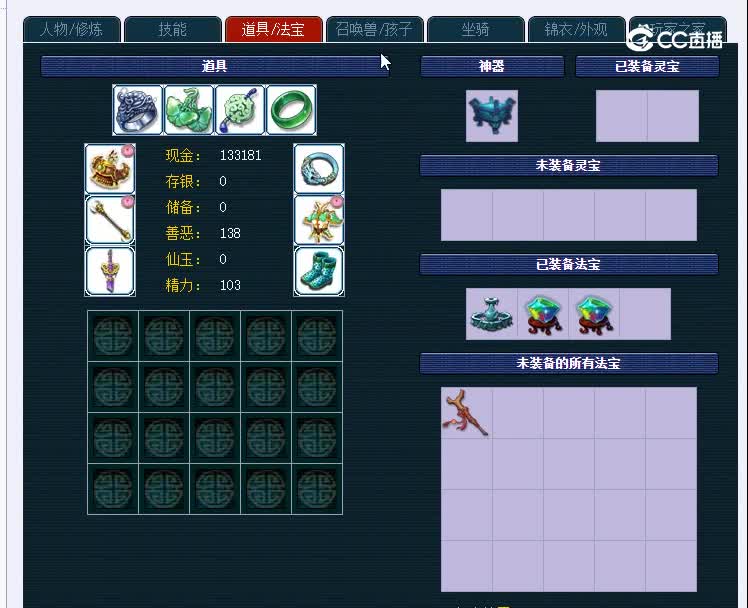The image size is (748, 608).
Task: Switch to the 技能 tab
Action: coord(173,30)
